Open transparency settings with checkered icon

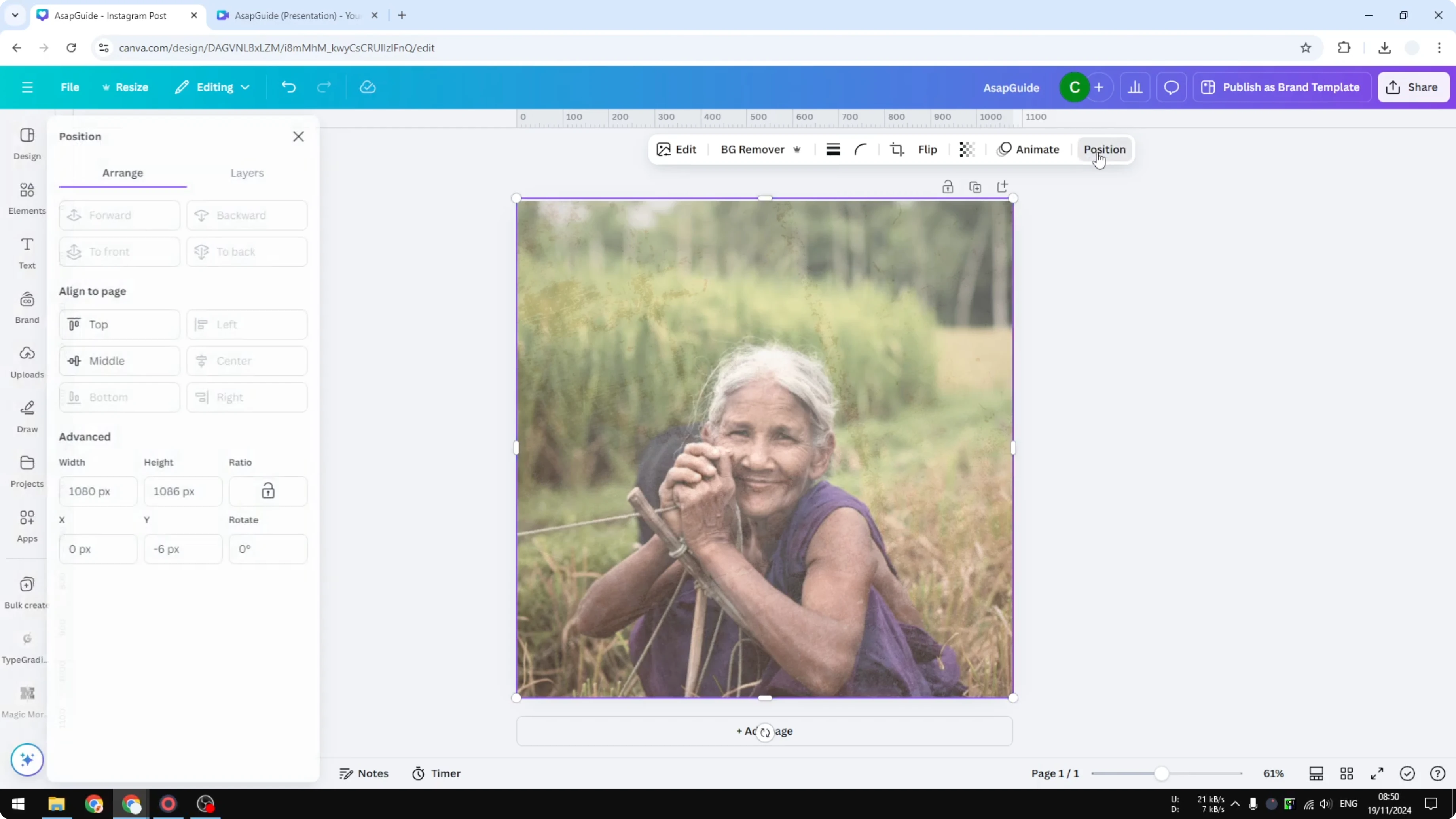point(967,149)
